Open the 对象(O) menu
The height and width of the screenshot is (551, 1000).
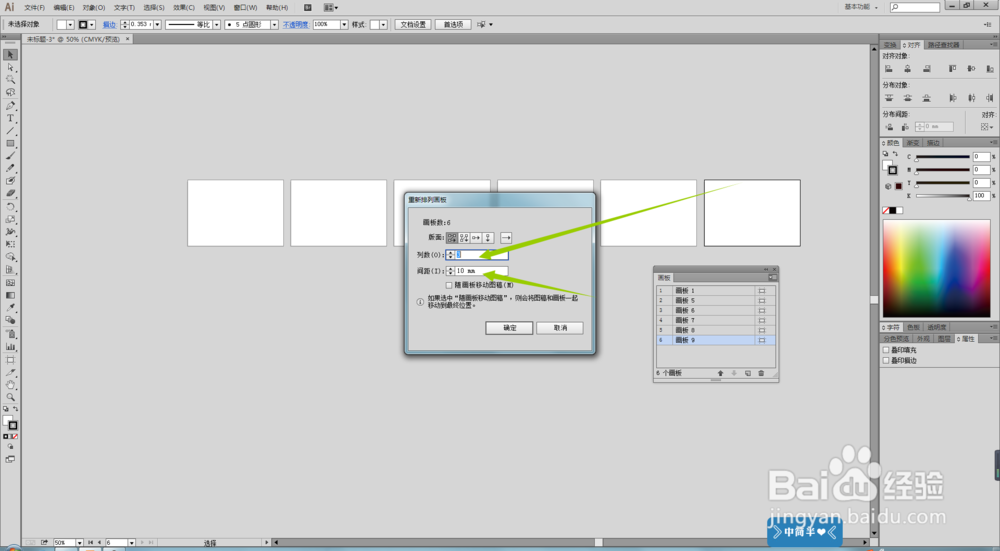94,8
